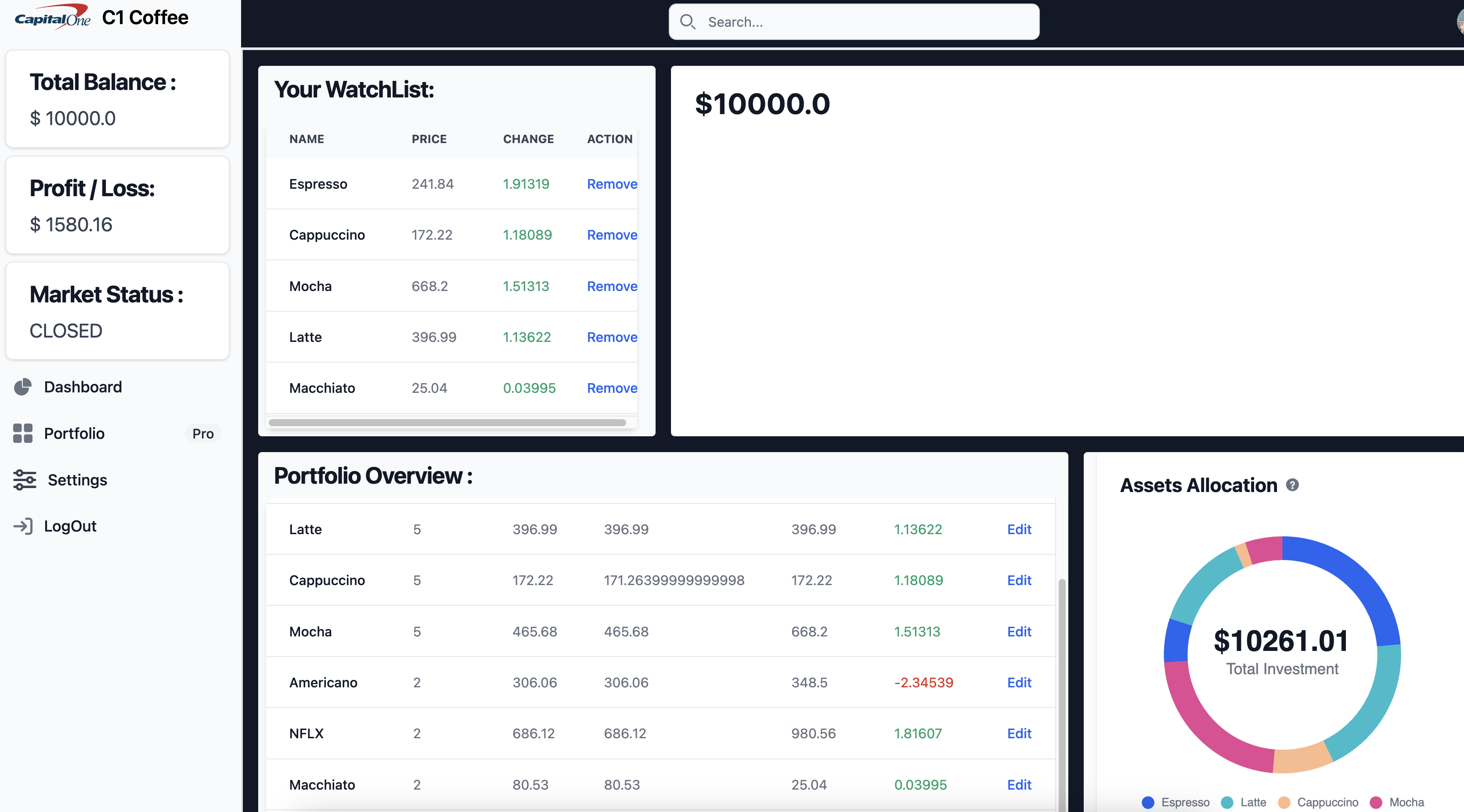Click the Dashboard pie chart icon
The image size is (1464, 812).
point(23,387)
